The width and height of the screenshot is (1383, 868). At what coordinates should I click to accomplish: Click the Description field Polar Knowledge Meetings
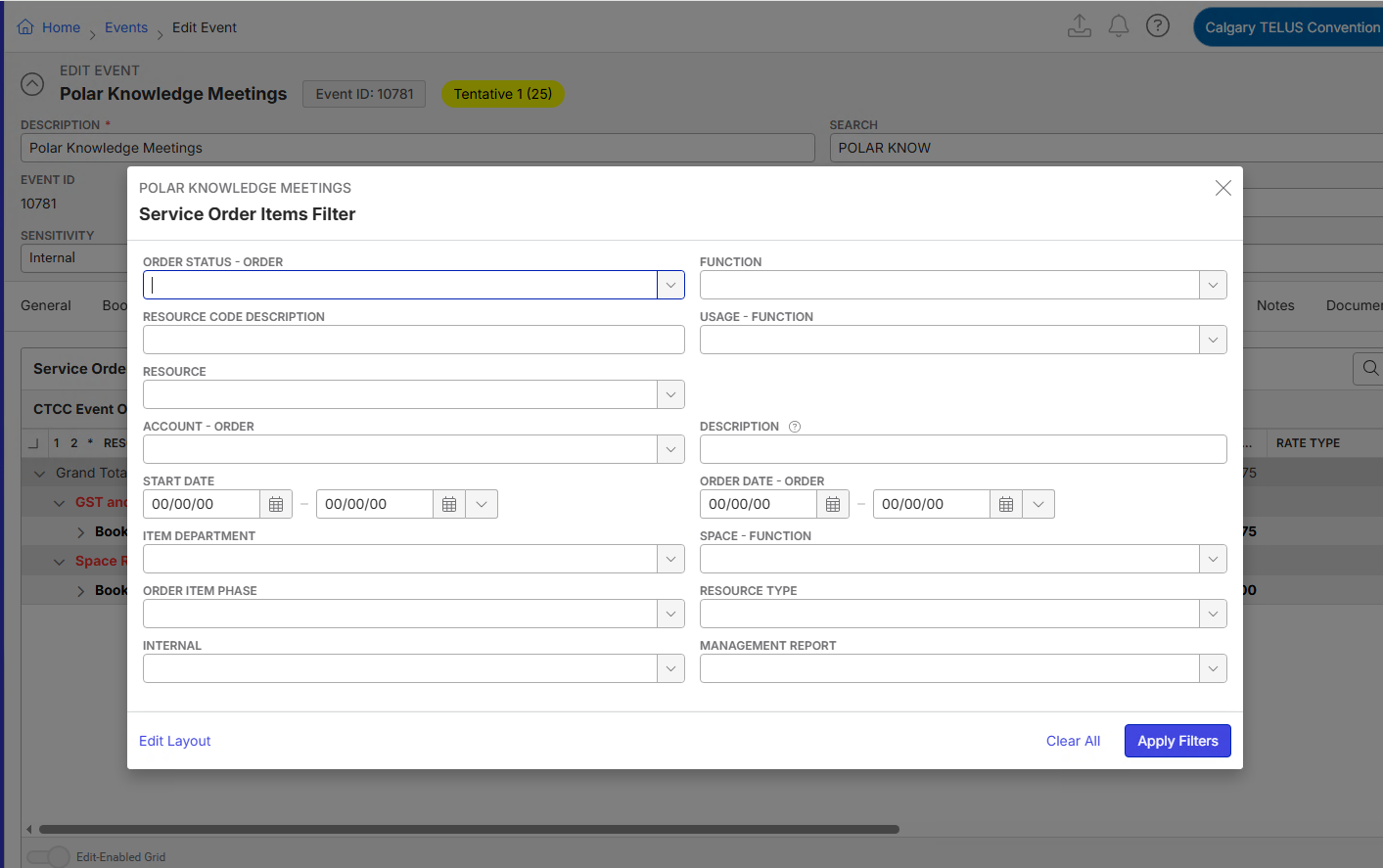tap(418, 148)
